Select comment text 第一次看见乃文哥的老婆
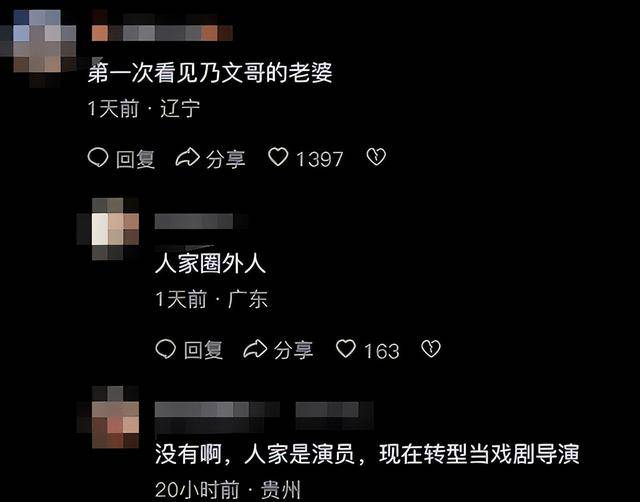The image size is (640, 502). coord(210,73)
